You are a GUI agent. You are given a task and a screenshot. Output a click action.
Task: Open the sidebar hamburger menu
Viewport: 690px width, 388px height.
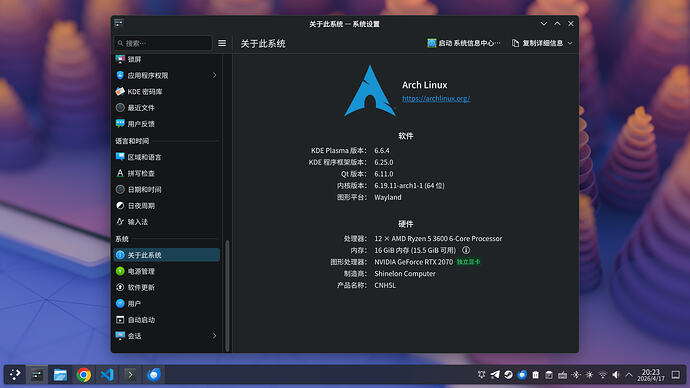222,43
